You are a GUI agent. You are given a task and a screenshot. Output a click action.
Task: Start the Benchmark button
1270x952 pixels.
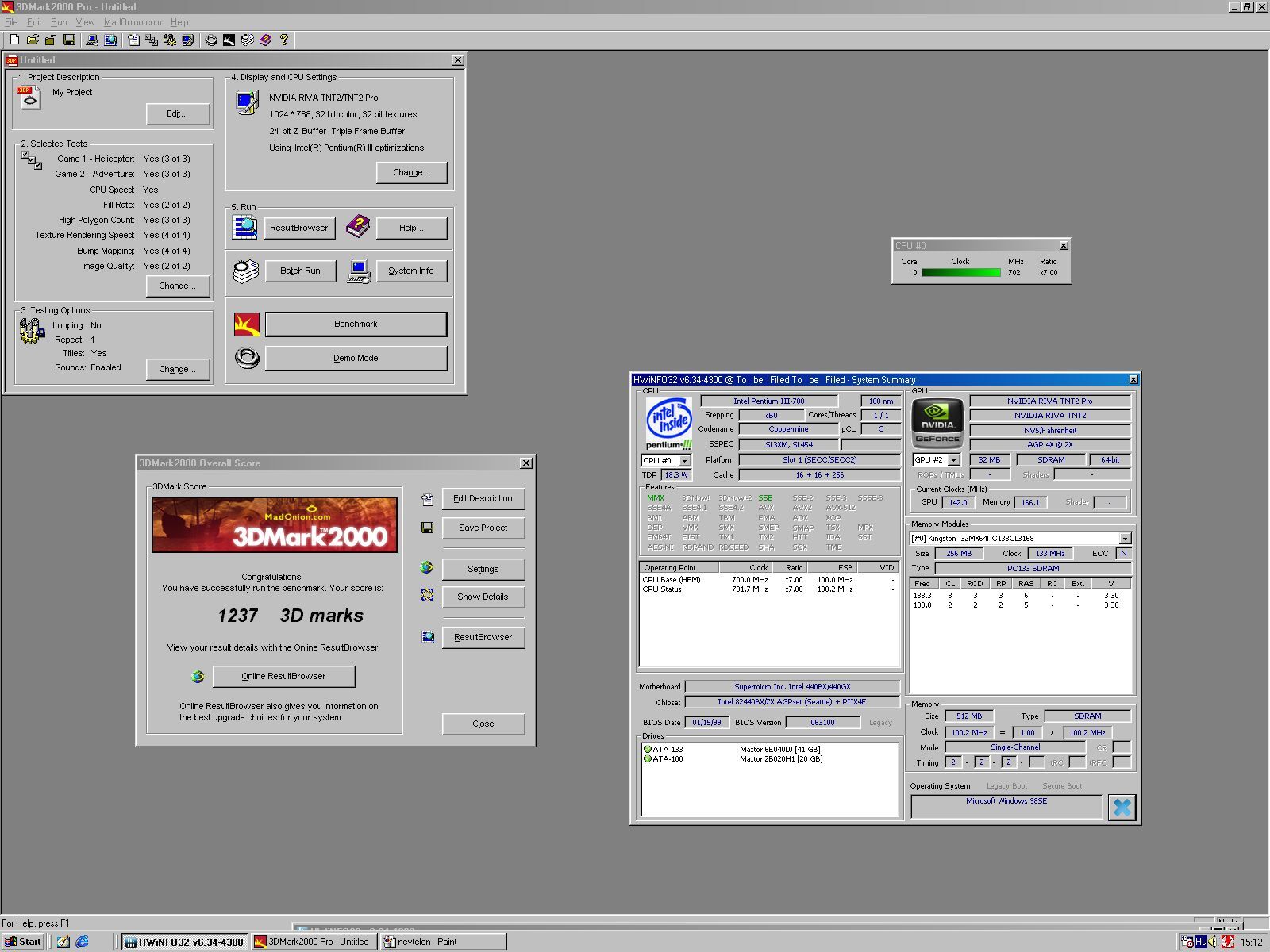(x=356, y=324)
